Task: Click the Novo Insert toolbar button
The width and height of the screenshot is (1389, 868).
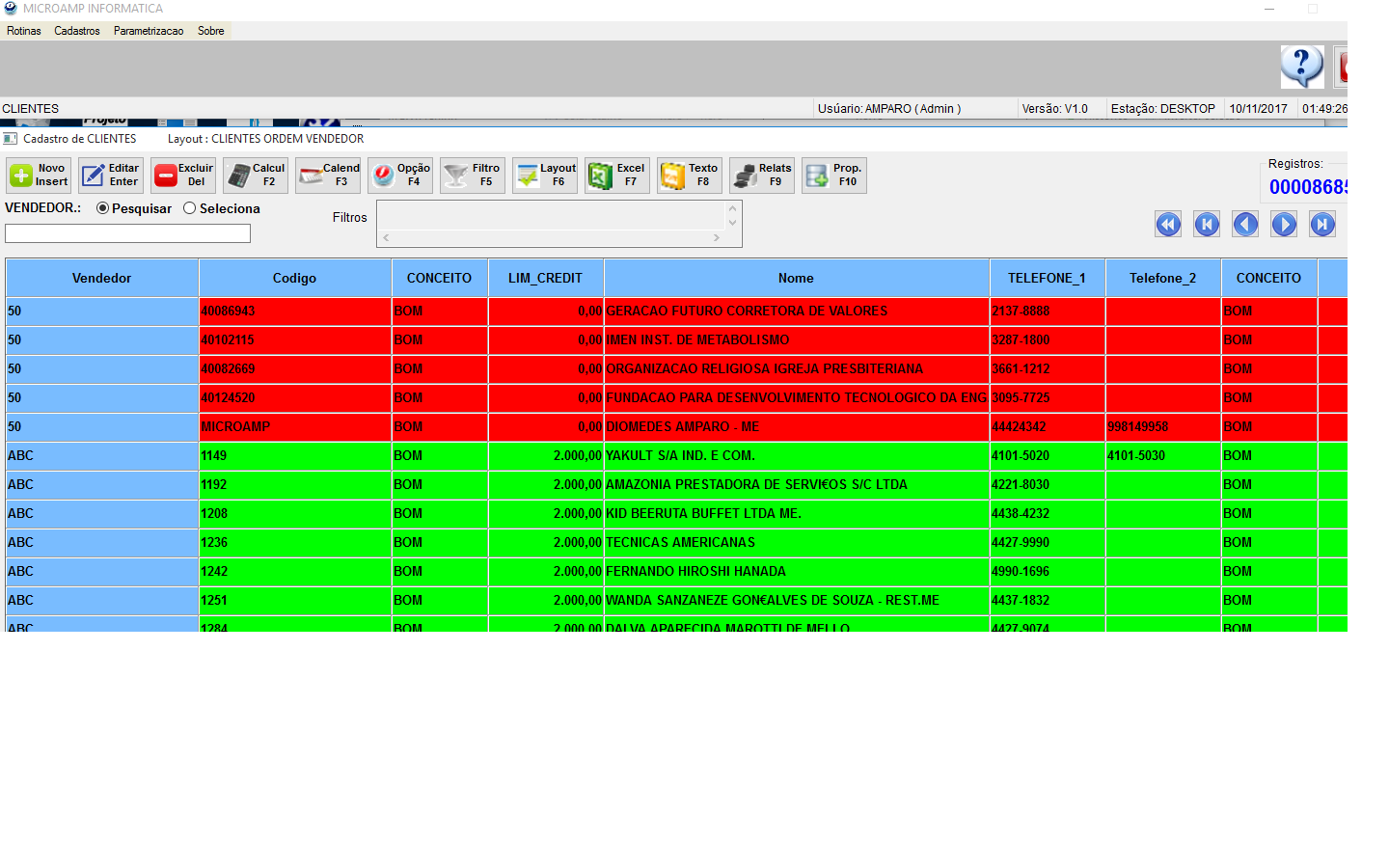Action: [39, 176]
